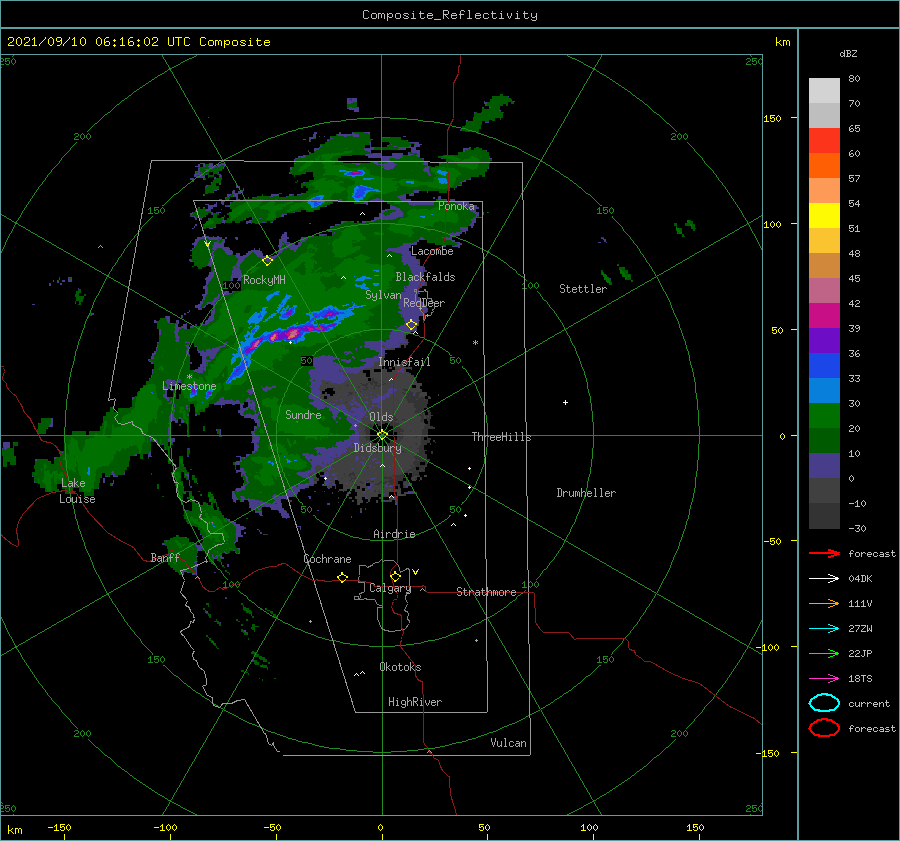The height and width of the screenshot is (841, 900).
Task: Select the green 22JP arrow legend icon
Action: (x=824, y=653)
